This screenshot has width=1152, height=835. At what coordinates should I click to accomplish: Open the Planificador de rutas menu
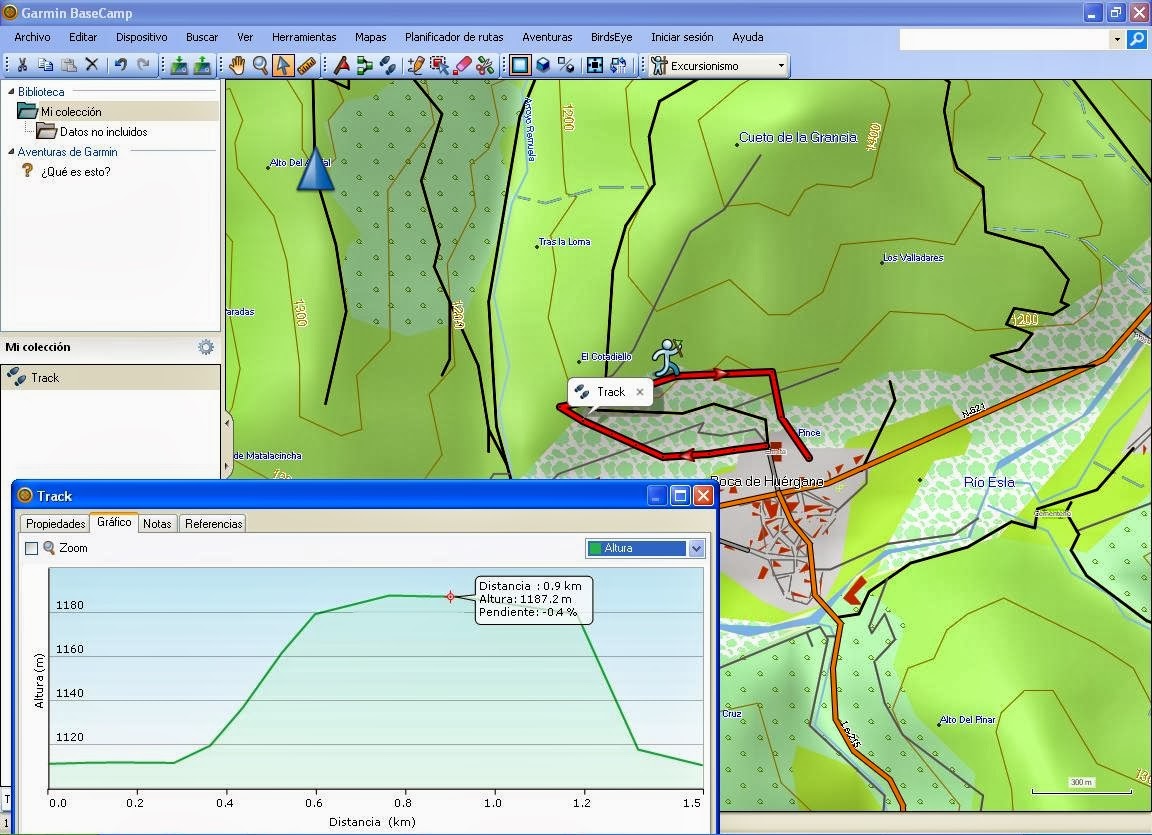454,37
